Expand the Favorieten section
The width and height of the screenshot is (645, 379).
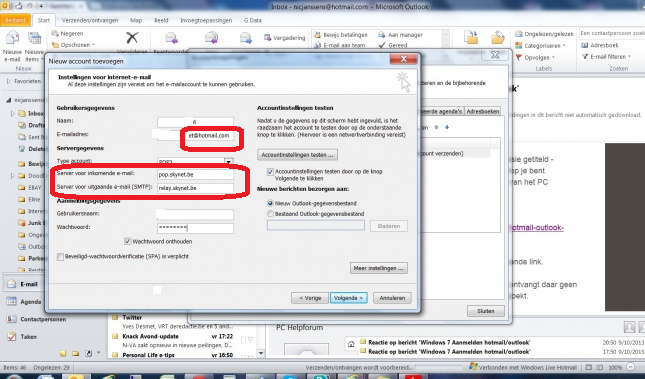[9, 81]
